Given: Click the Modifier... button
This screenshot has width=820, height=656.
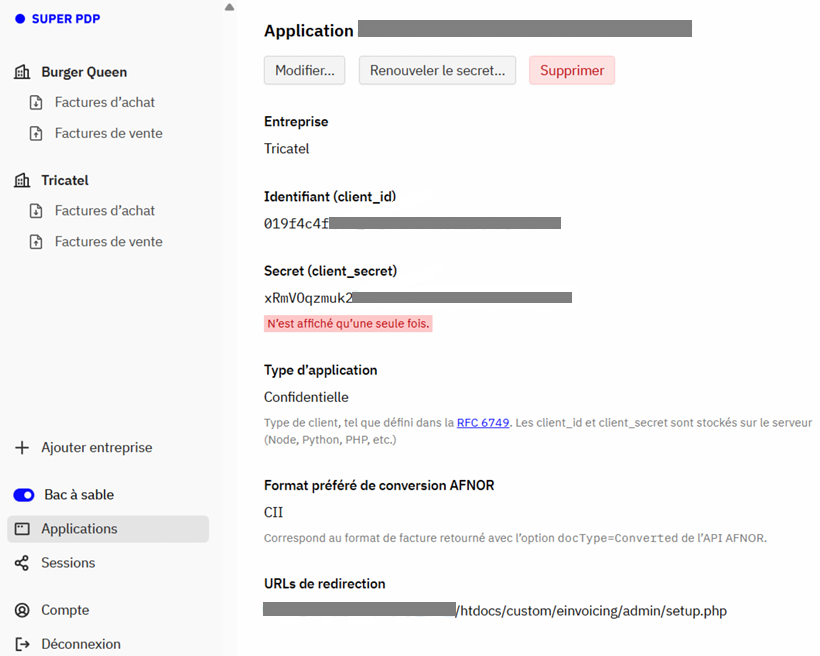Looking at the screenshot, I should tap(304, 70).
